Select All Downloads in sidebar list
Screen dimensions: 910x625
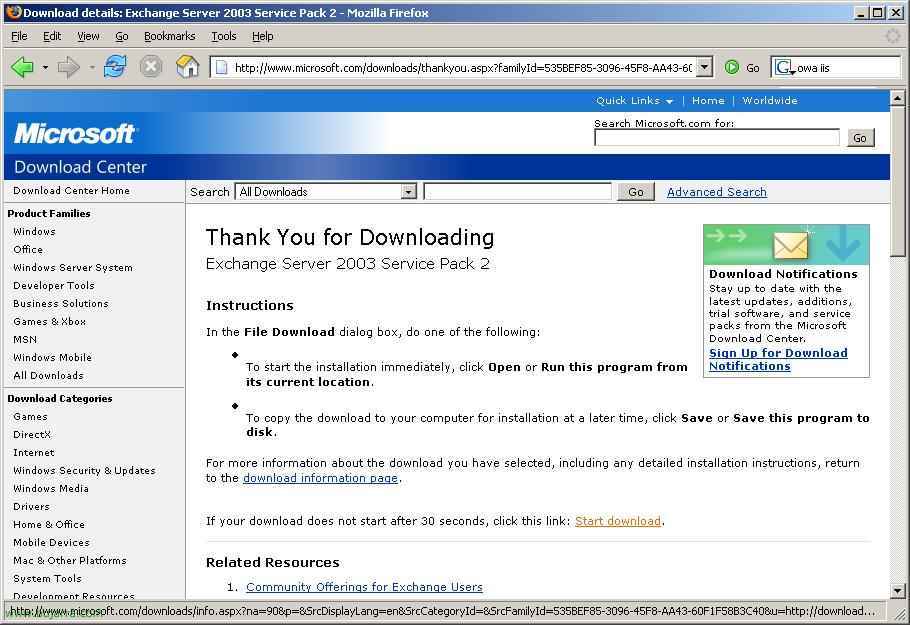48,375
